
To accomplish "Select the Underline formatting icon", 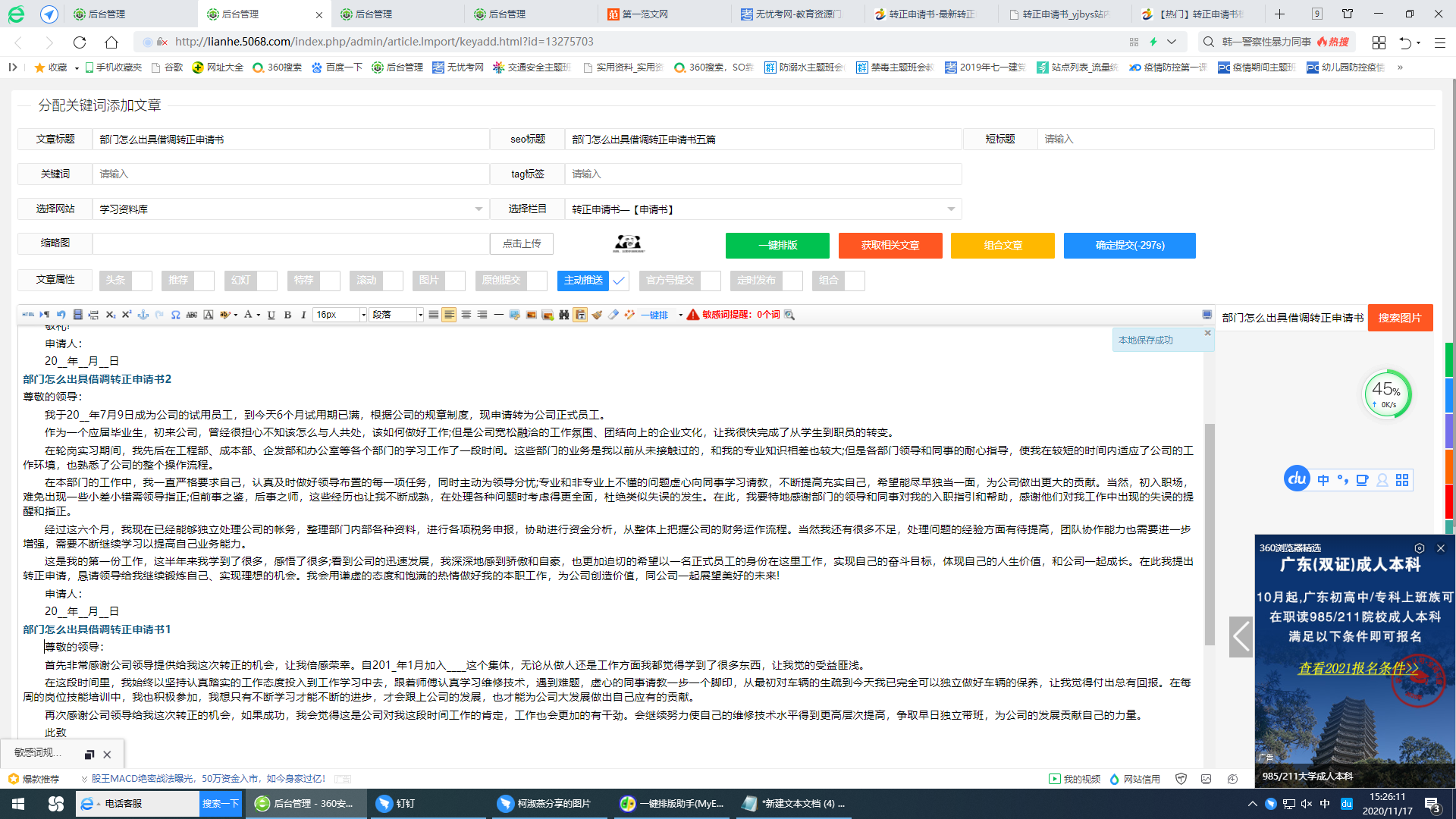I will 271,314.
